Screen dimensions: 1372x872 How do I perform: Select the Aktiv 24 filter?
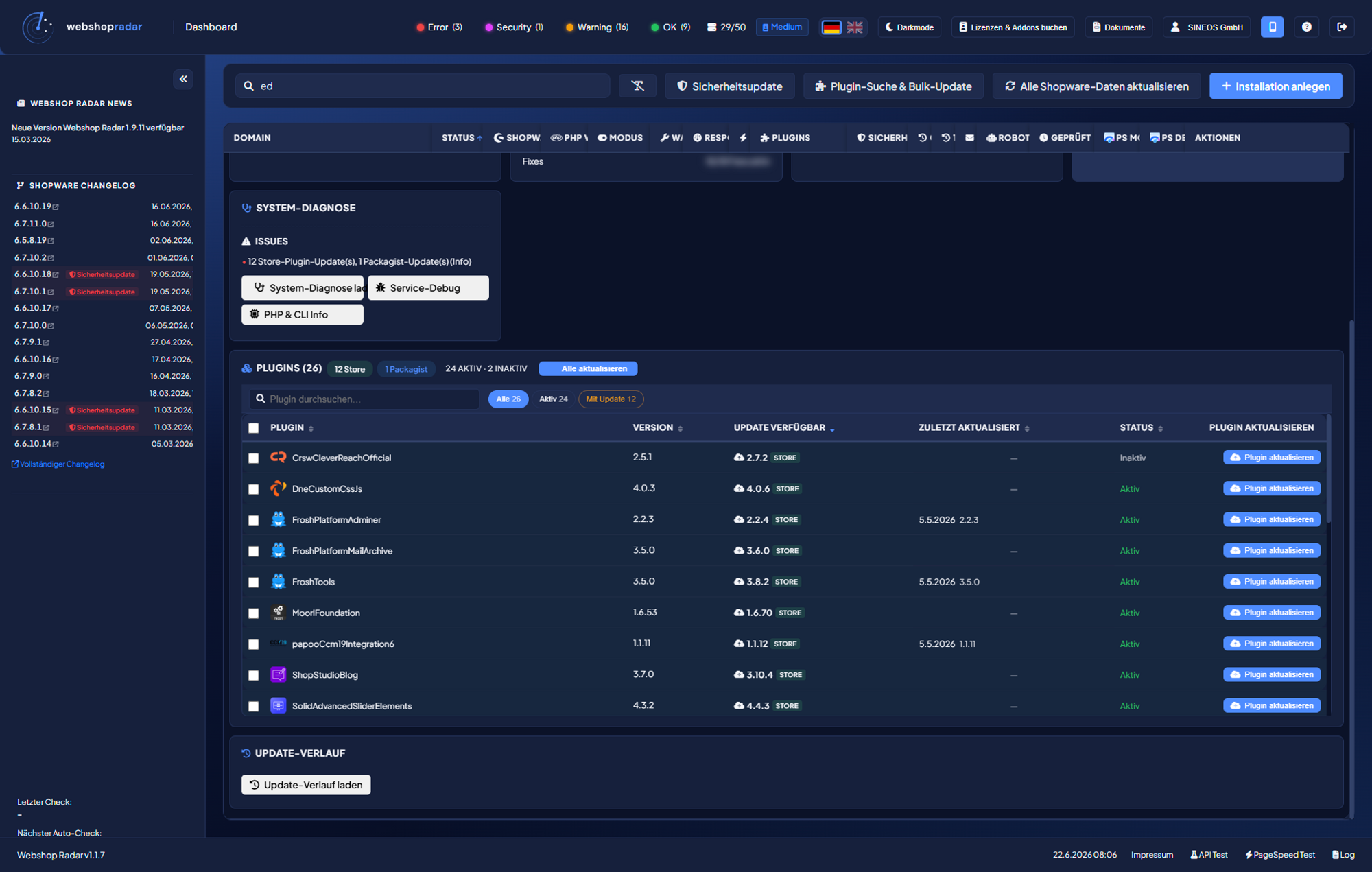[x=553, y=399]
